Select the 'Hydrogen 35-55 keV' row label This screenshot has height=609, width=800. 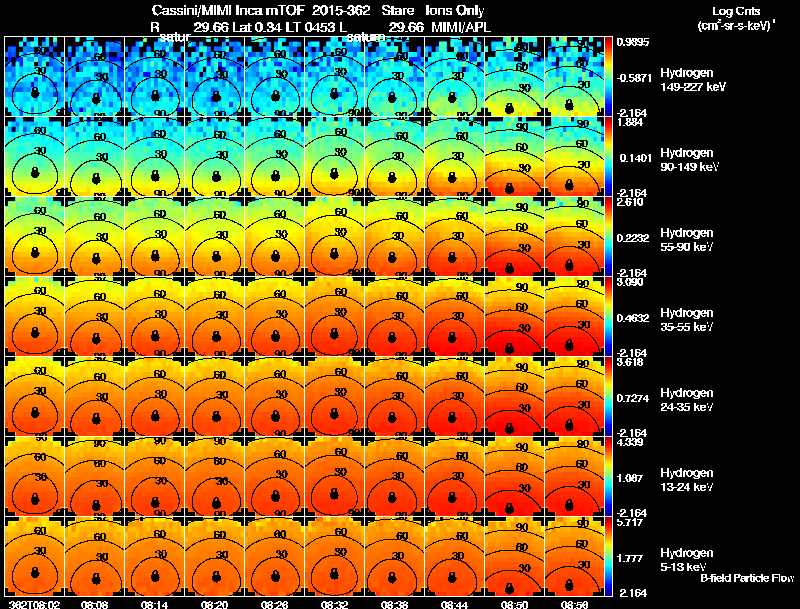click(687, 320)
